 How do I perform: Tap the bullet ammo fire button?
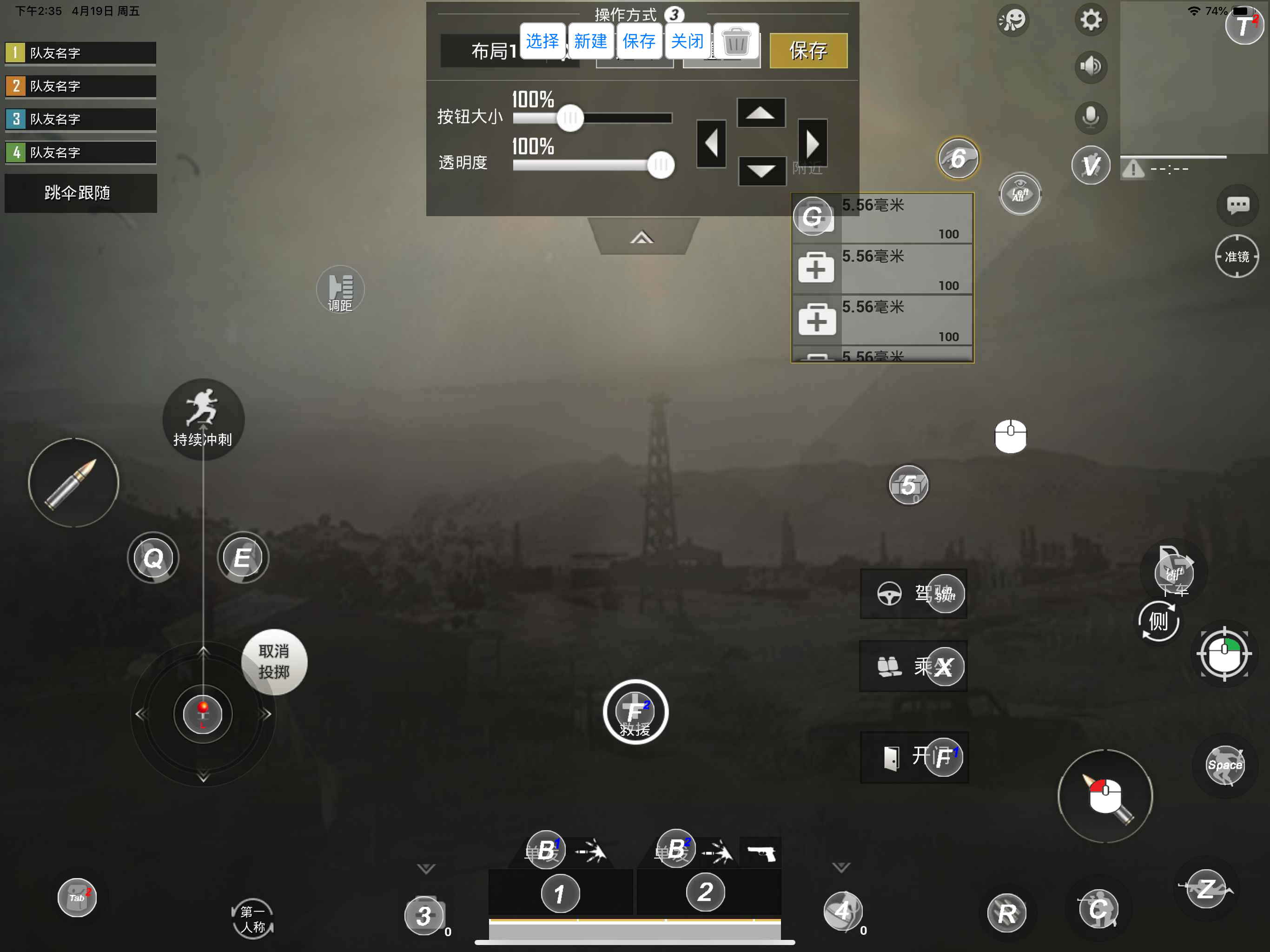(73, 483)
